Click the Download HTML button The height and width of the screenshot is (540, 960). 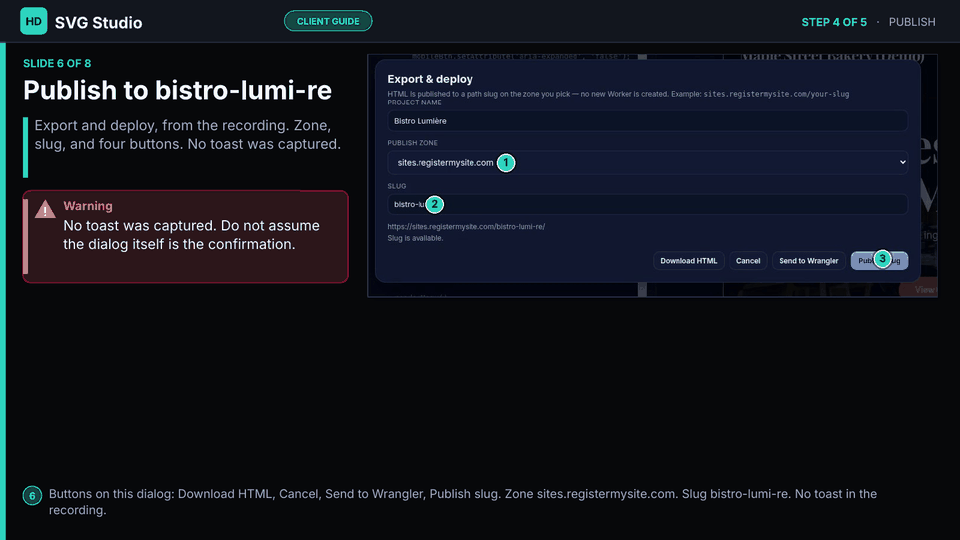coord(689,261)
